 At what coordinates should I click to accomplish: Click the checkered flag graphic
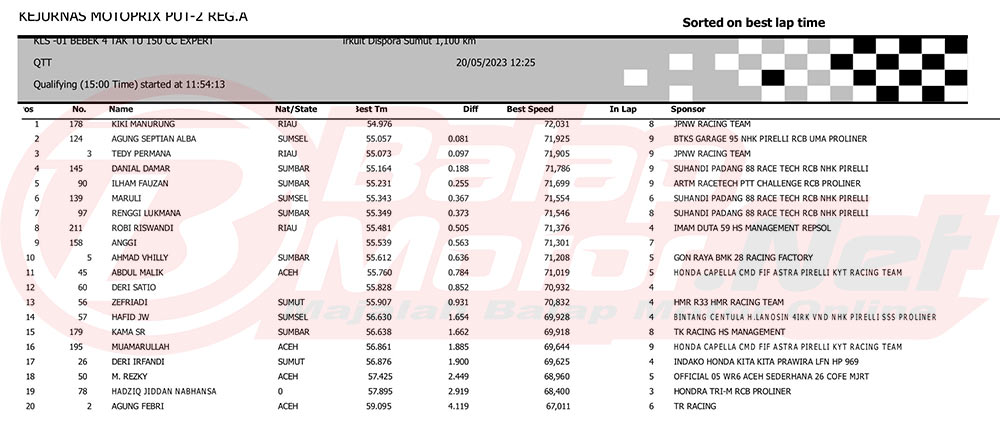coord(795,69)
